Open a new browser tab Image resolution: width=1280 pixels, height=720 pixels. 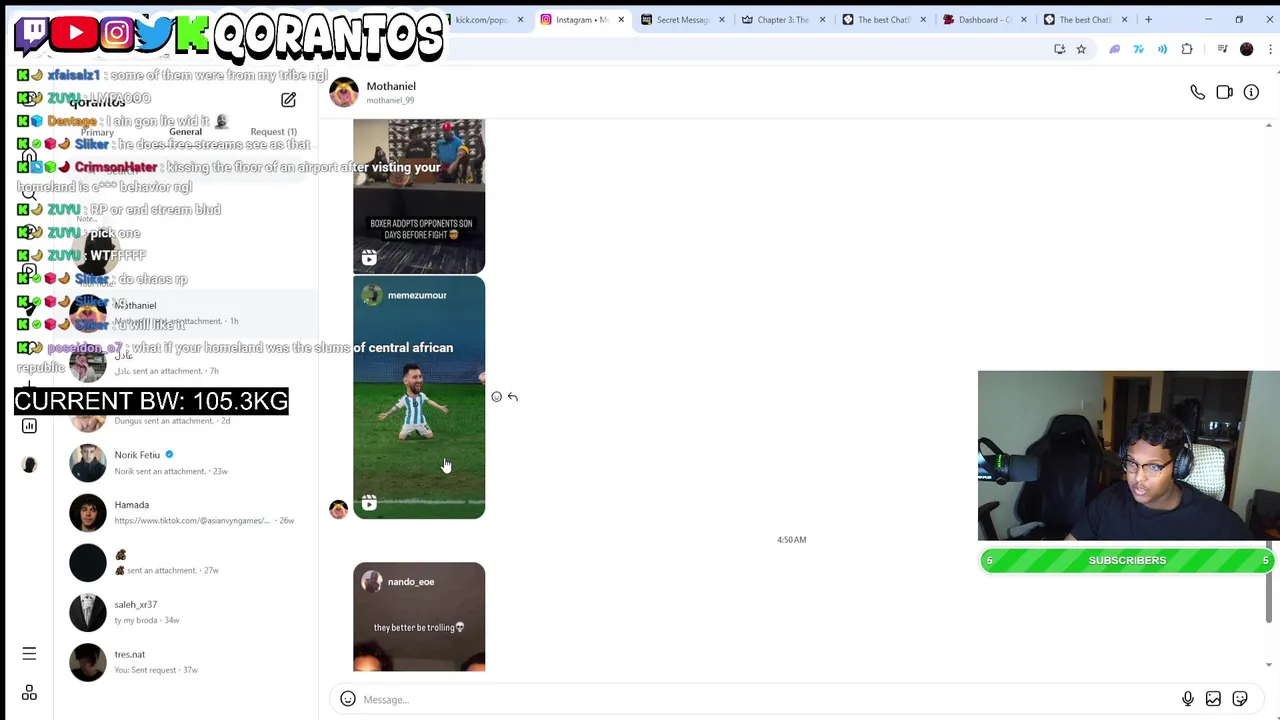pyautogui.click(x=1148, y=19)
